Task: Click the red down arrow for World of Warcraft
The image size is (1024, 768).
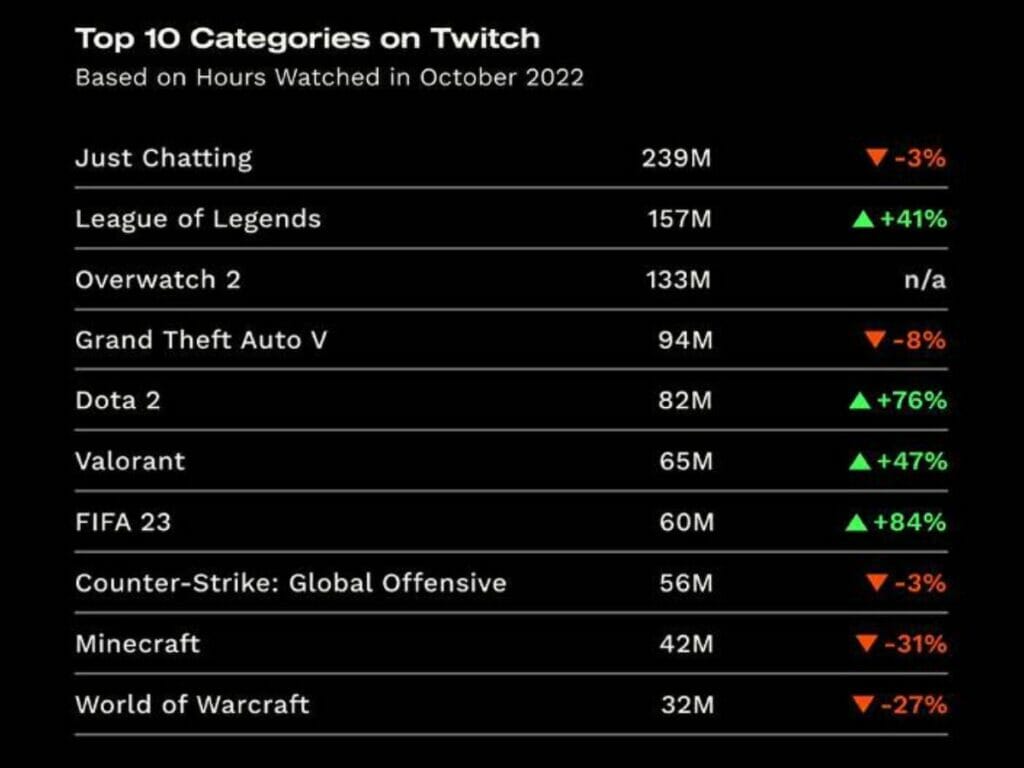Action: click(863, 705)
